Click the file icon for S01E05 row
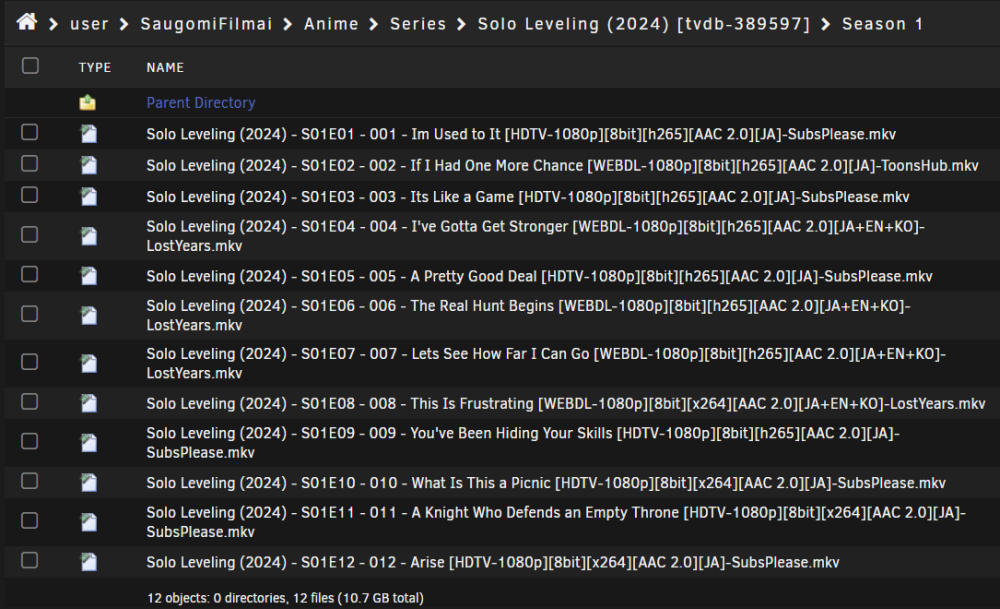This screenshot has height=609, width=1000. (89, 275)
